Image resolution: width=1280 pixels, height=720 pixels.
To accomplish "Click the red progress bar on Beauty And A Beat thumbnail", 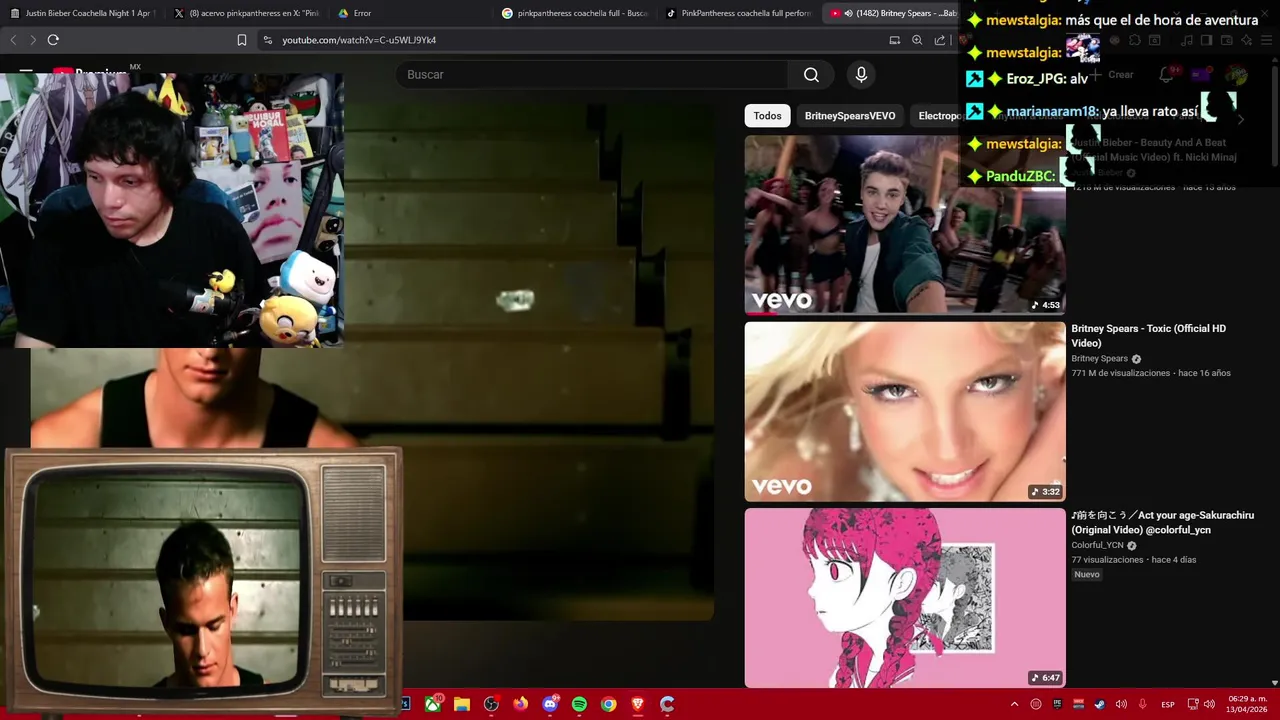I will pyautogui.click(x=762, y=313).
